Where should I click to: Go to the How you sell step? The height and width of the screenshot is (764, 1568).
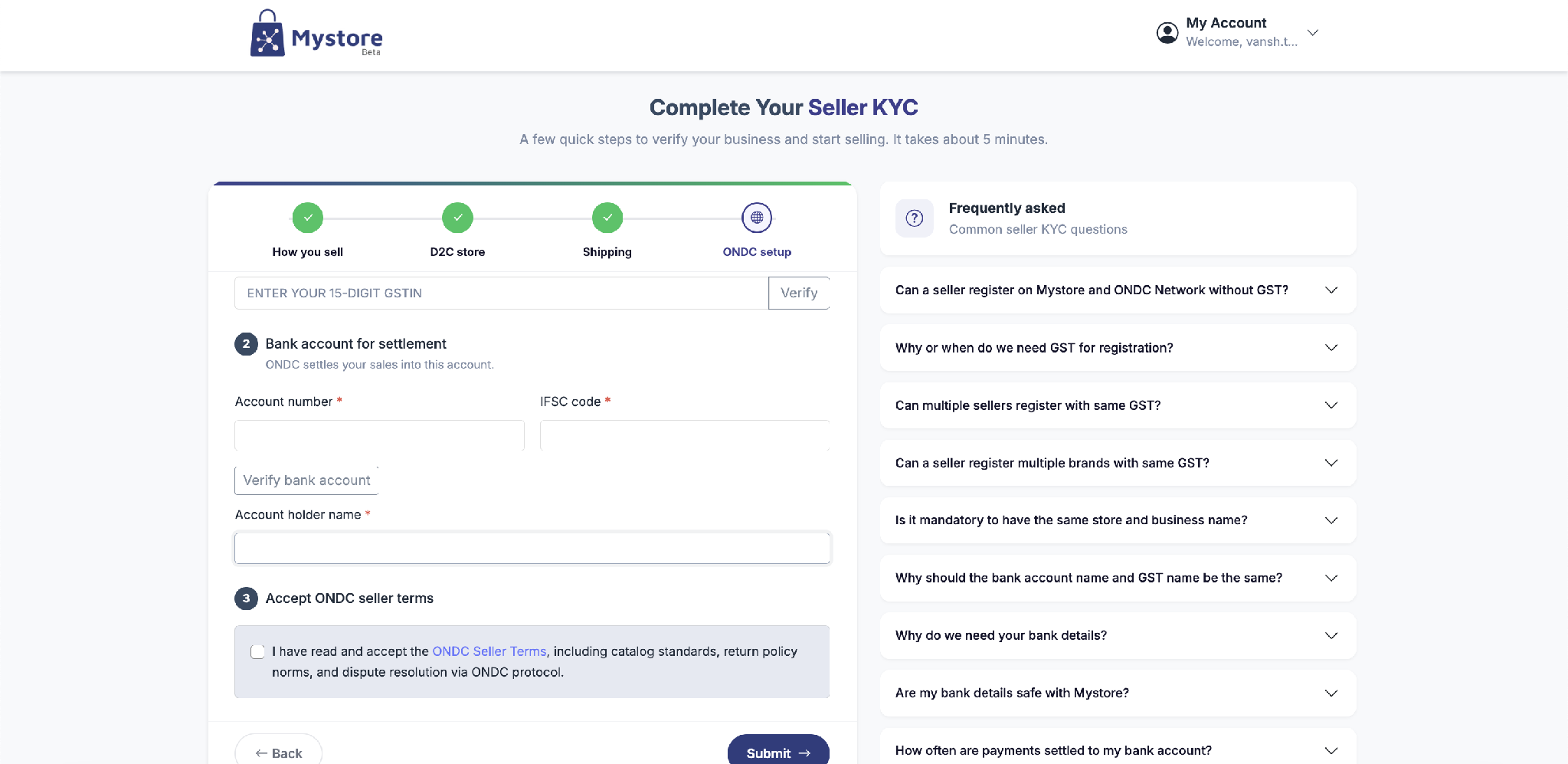click(307, 252)
